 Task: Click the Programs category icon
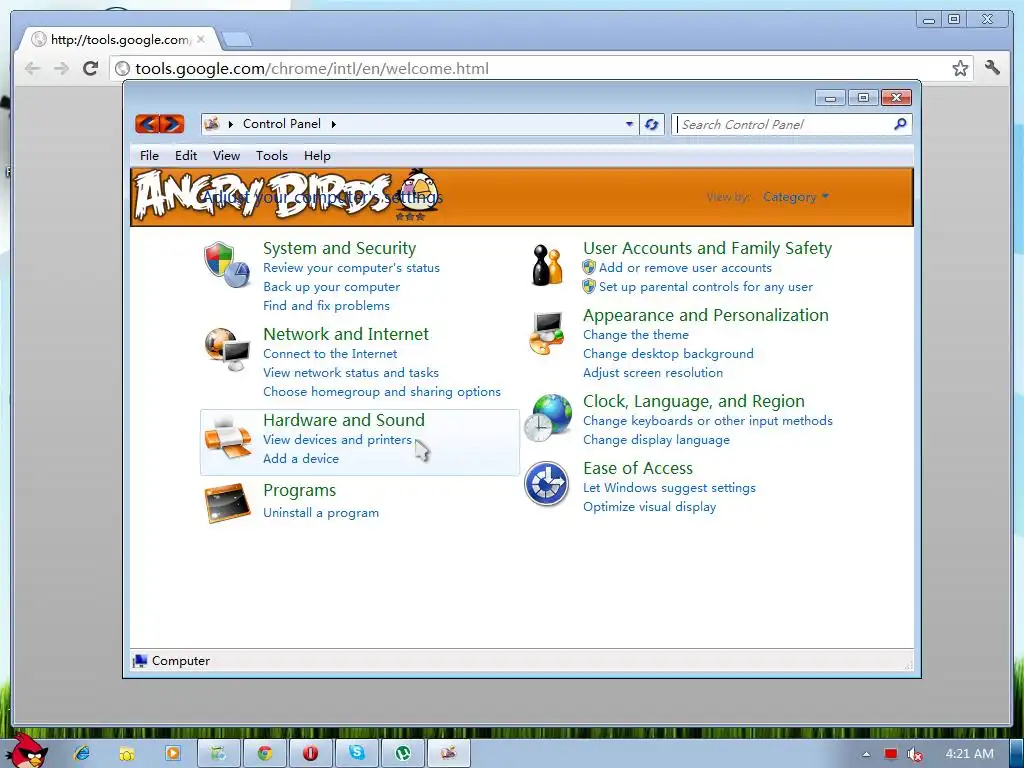pos(227,502)
